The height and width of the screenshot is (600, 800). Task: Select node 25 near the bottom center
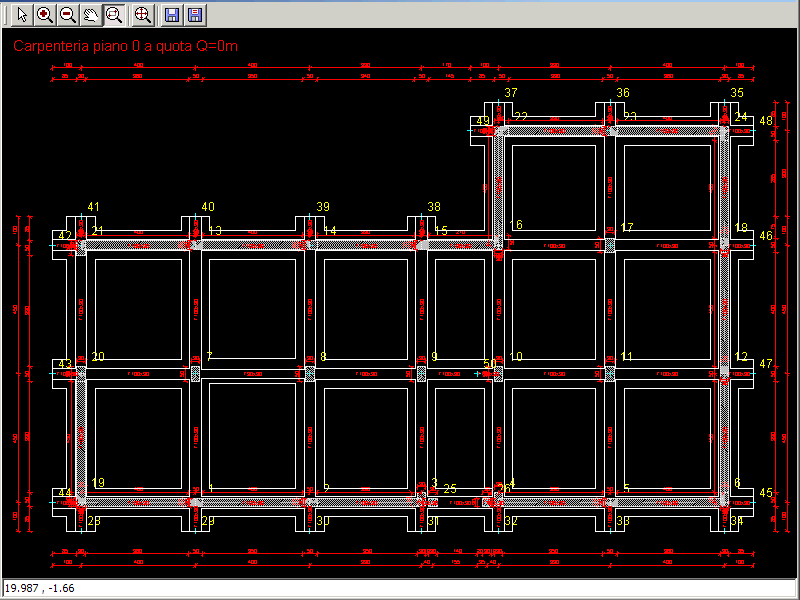449,490
